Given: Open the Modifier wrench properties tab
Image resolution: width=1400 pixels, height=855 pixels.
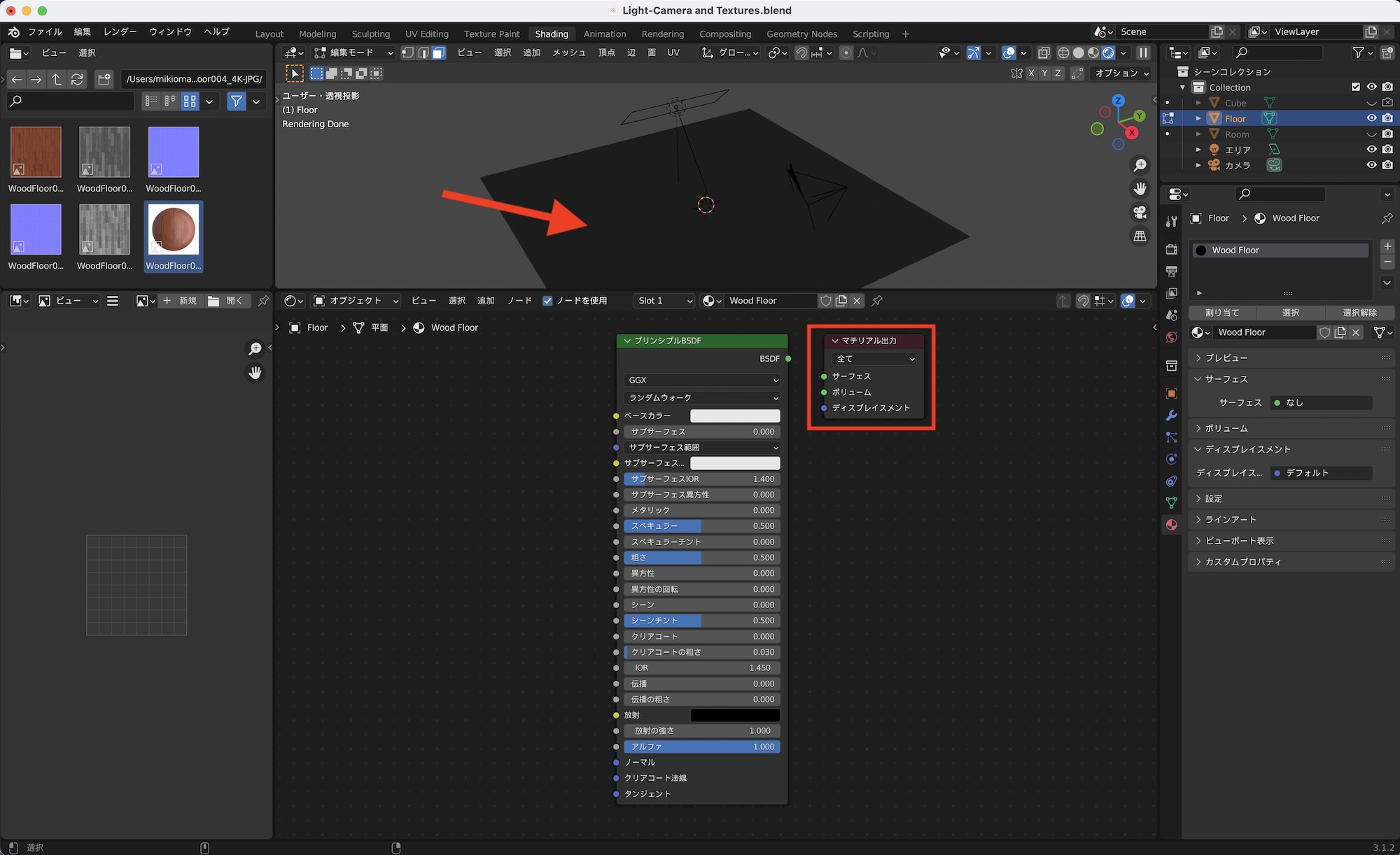Looking at the screenshot, I should point(1172,416).
